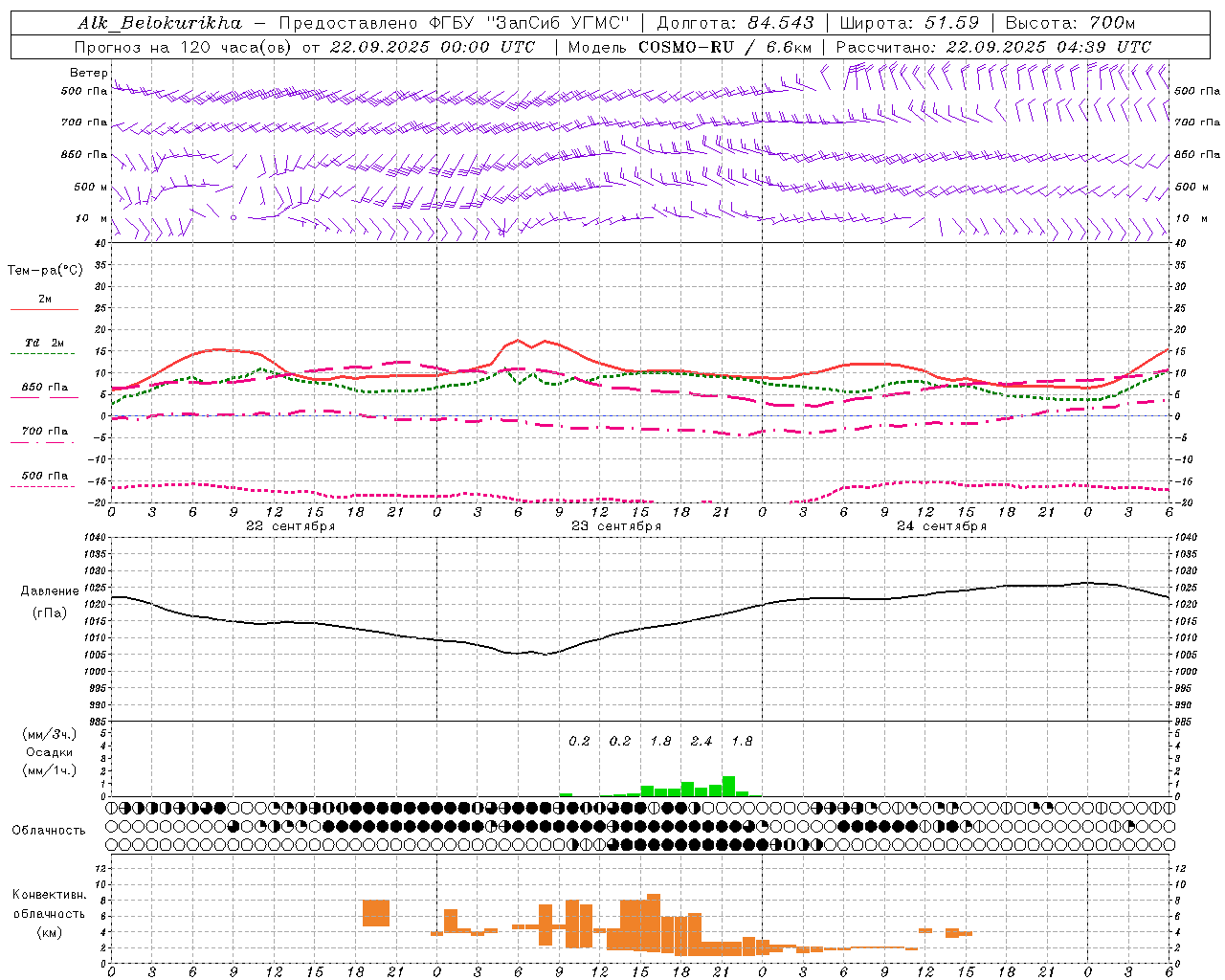Click the dotted line sample under 500 гПа legend

(44, 487)
